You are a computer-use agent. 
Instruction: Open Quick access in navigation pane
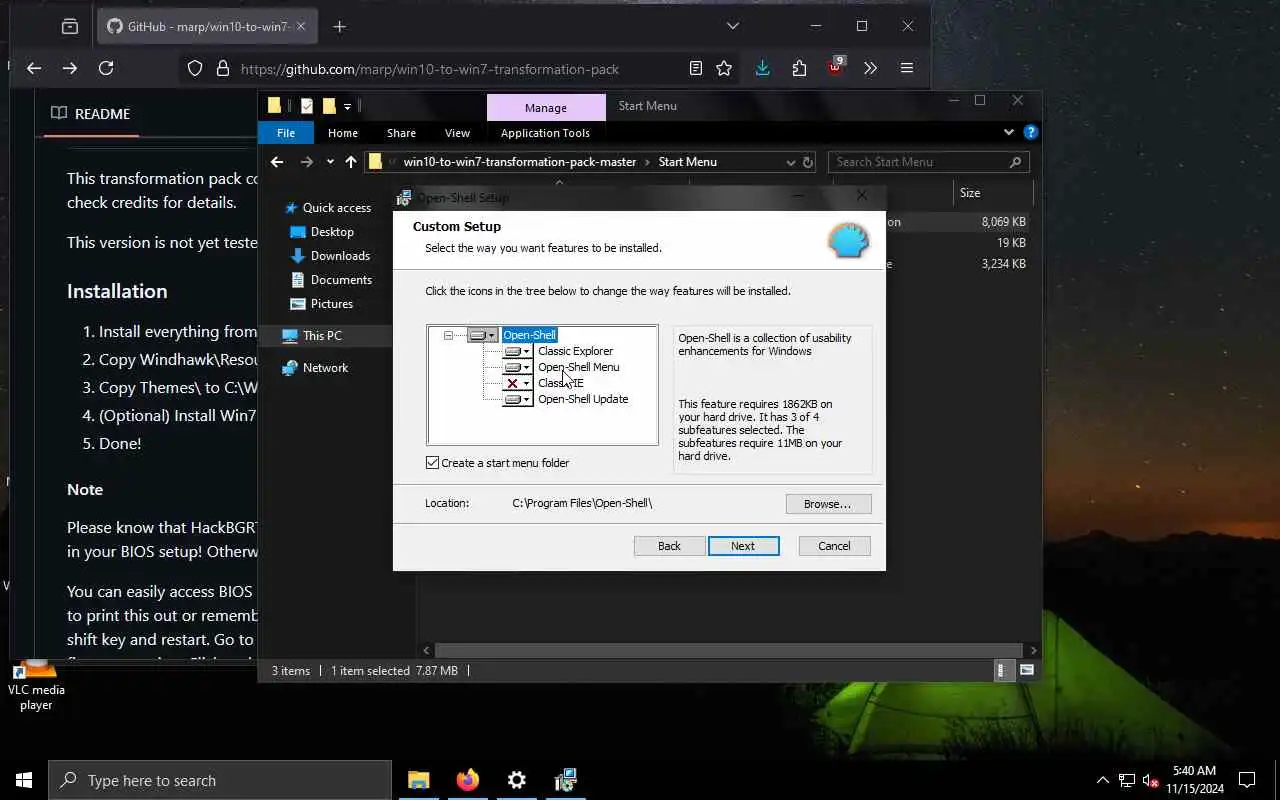coord(328,208)
